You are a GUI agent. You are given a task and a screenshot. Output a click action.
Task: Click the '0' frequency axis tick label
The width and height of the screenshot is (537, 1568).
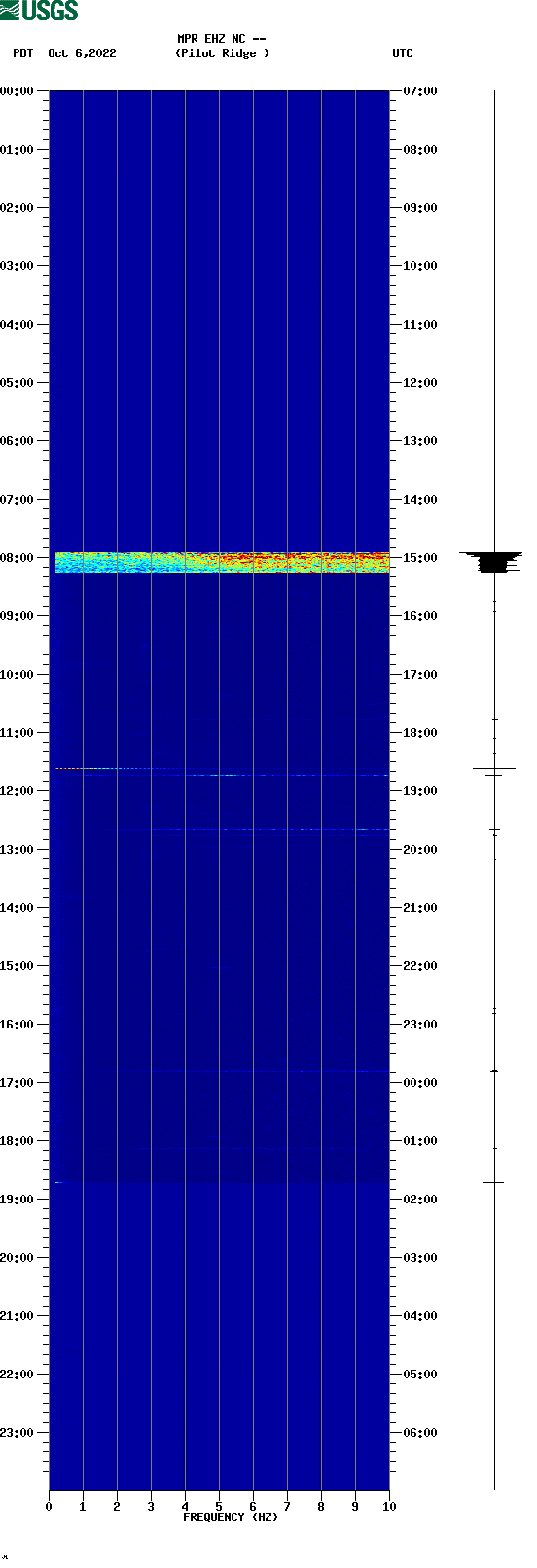(x=49, y=1507)
